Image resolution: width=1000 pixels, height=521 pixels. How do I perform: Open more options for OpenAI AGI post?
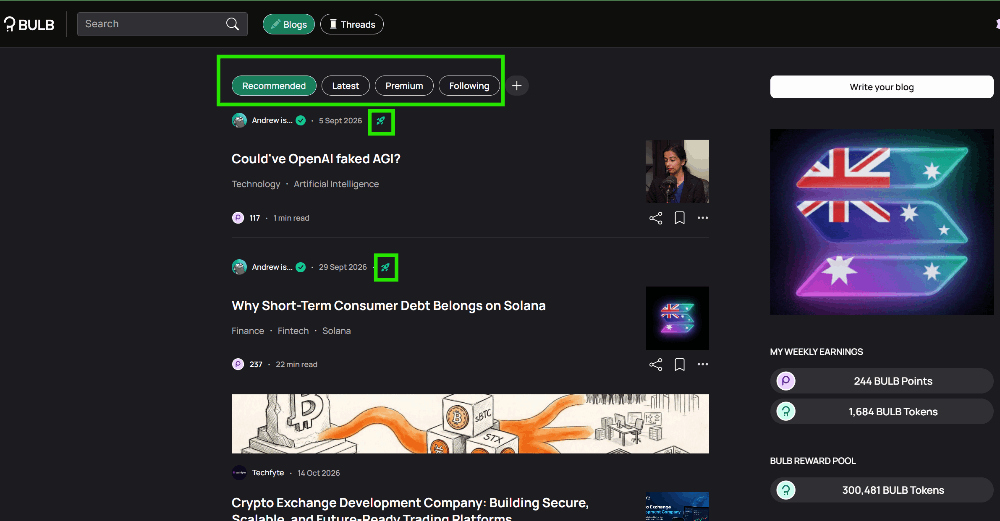(703, 218)
